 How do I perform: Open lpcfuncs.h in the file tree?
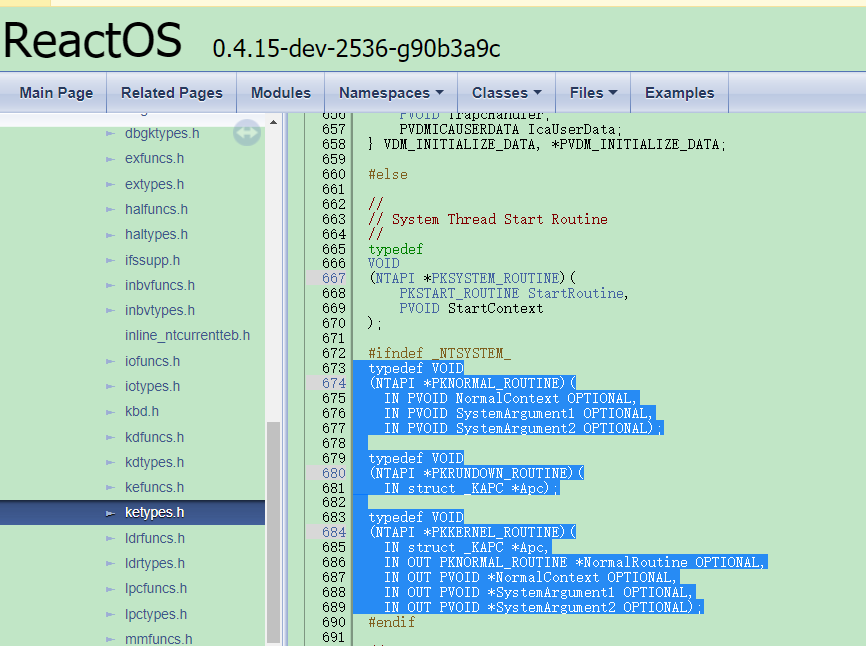[156, 589]
